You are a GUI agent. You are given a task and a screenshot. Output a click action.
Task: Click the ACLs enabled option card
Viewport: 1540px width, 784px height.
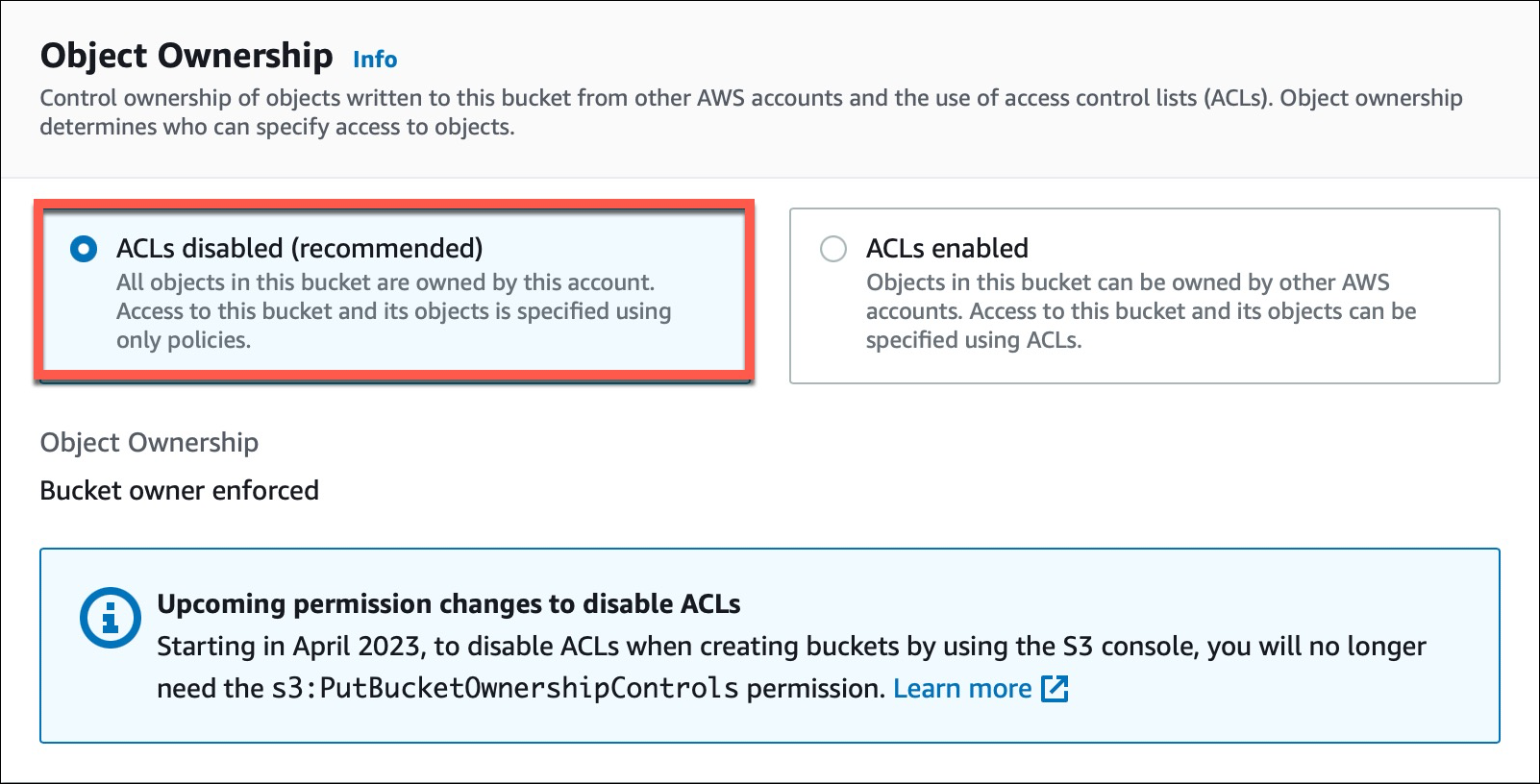1145,296
